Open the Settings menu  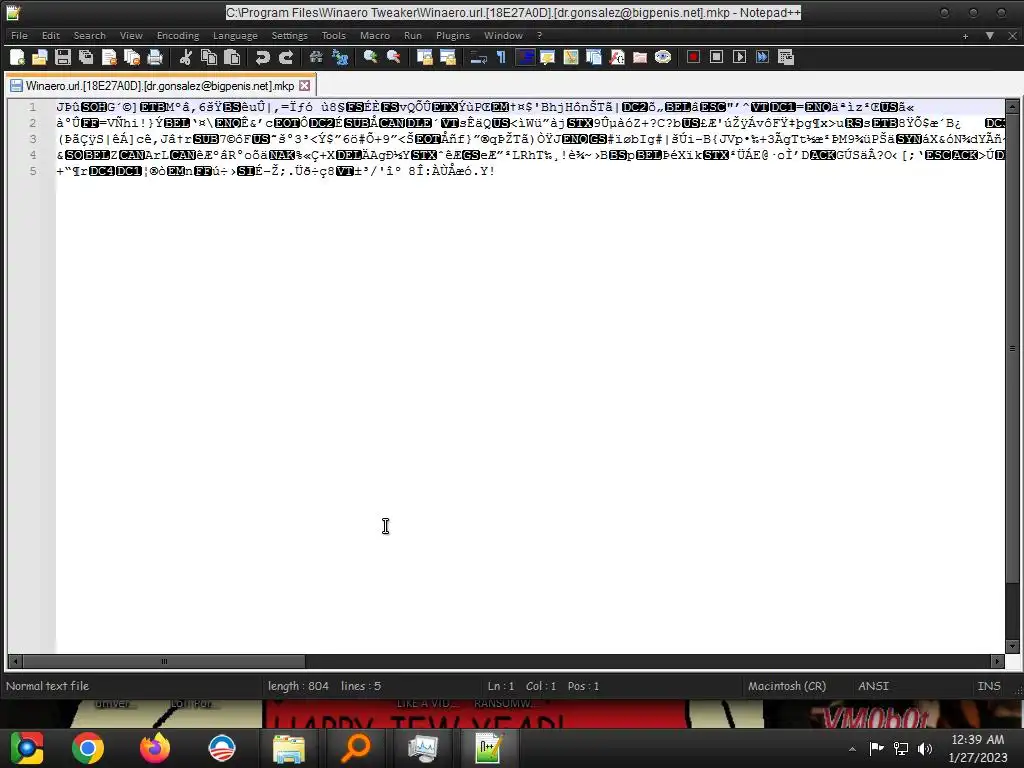pyautogui.click(x=289, y=35)
